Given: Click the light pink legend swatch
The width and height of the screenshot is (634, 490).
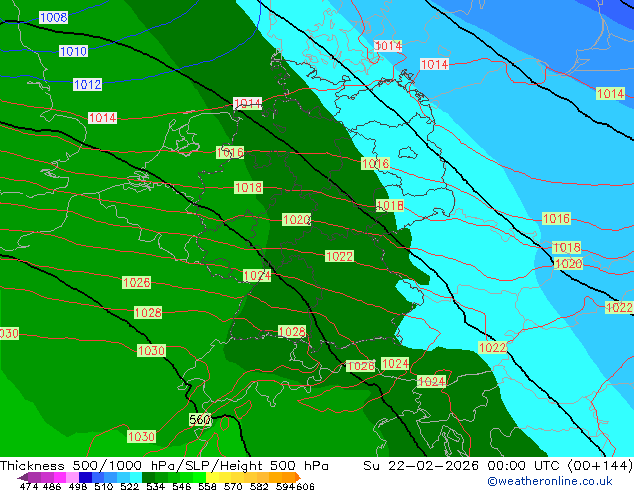Looking at the screenshot, I should [72, 477].
